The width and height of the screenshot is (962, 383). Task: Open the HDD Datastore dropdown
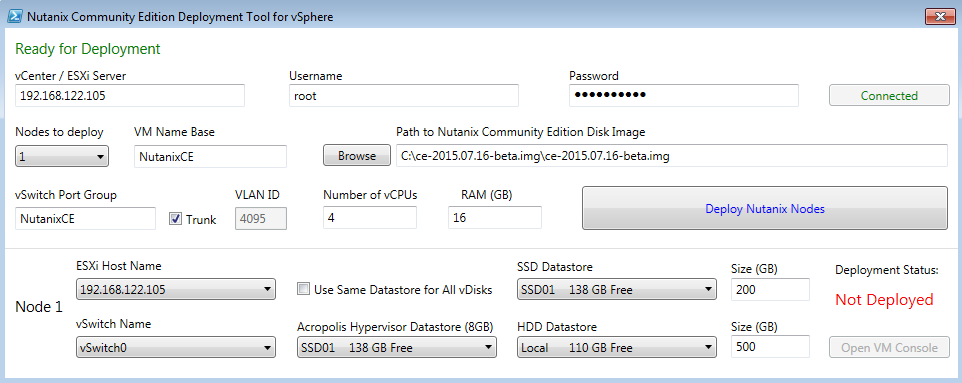[617, 347]
